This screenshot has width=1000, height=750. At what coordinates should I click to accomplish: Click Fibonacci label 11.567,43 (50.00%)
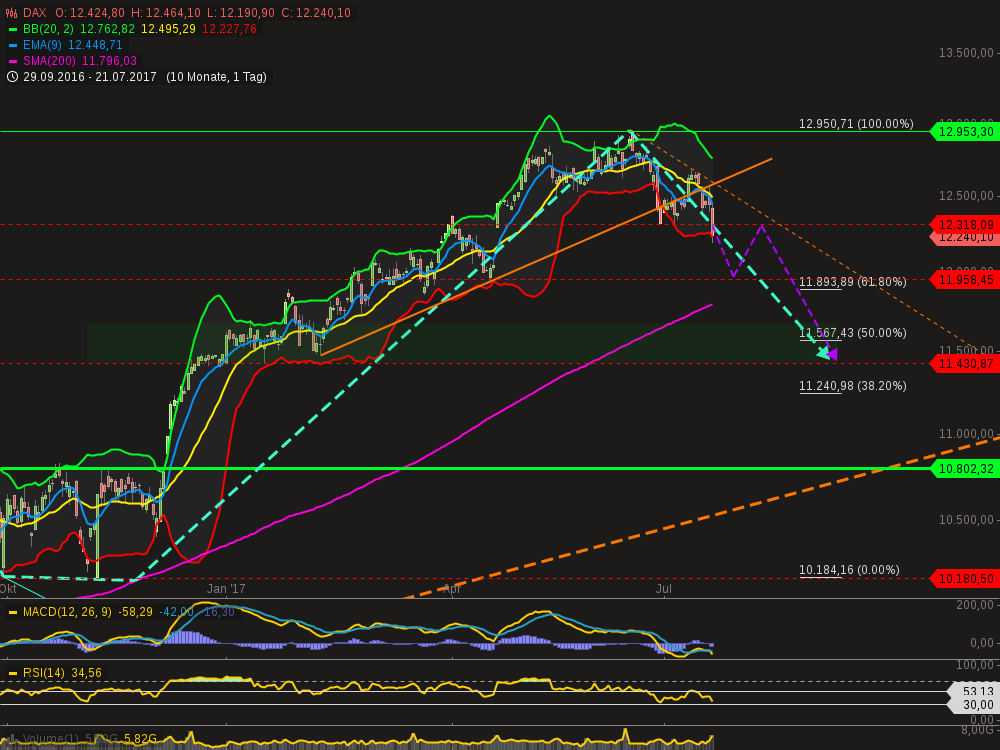853,333
